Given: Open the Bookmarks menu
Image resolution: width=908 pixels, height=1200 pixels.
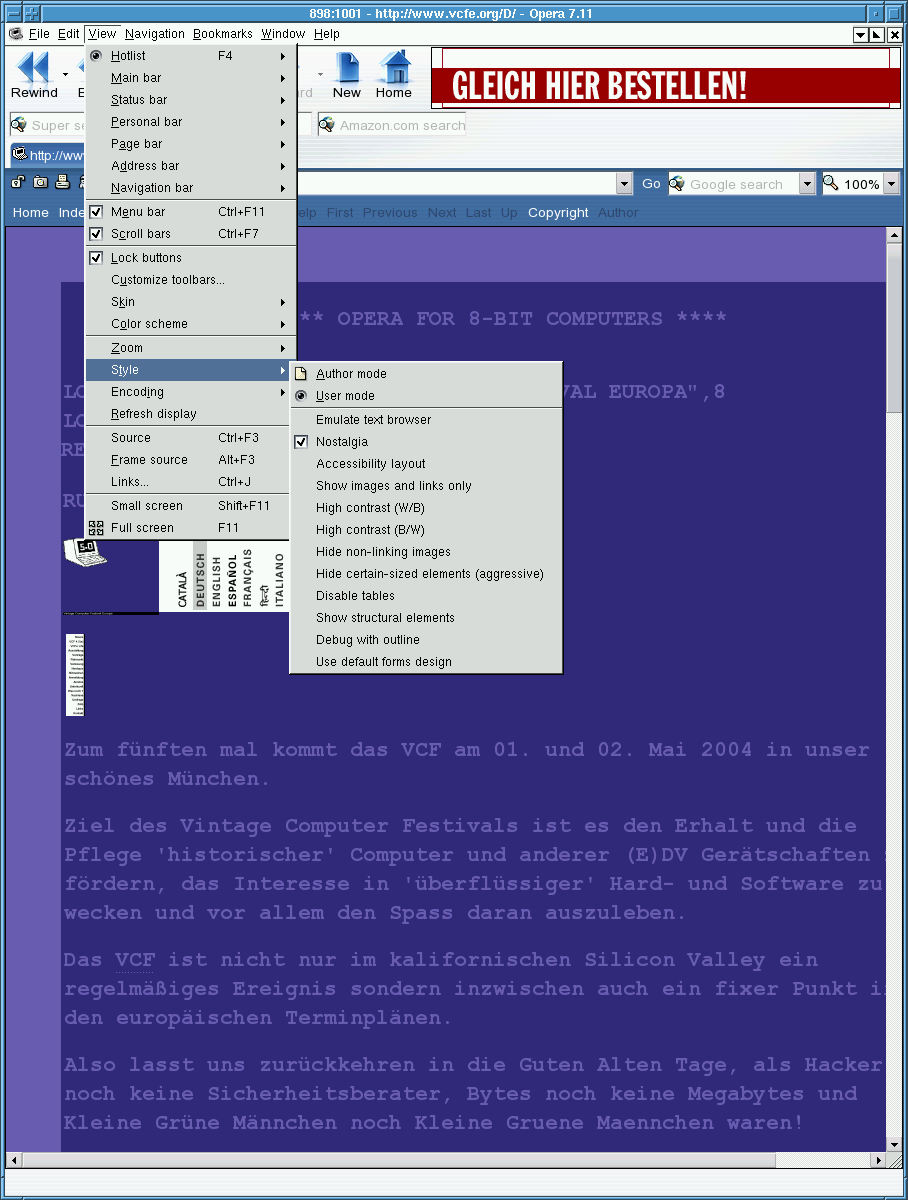Looking at the screenshot, I should (x=222, y=33).
